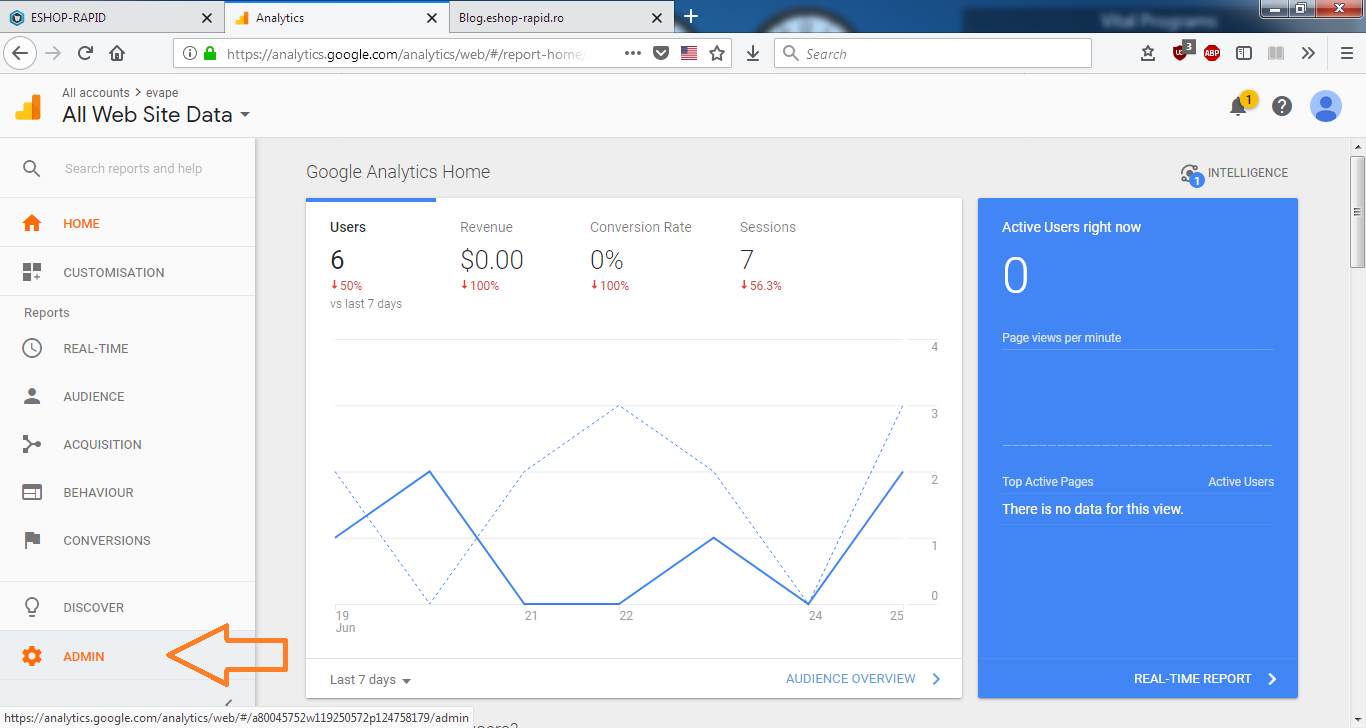Click the Acquisition branching icon
Image resolution: width=1366 pixels, height=728 pixels.
tap(32, 444)
